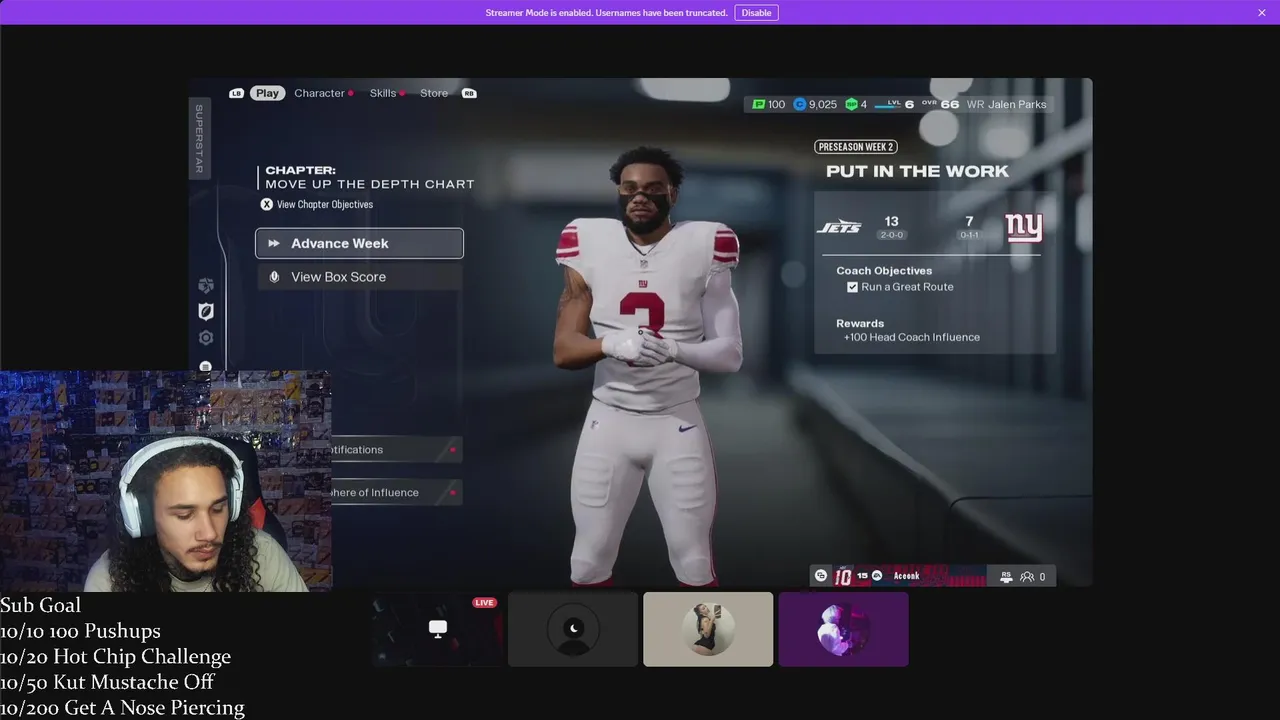
Task: Click the Jets 2-0-0 record
Action: click(x=891, y=235)
